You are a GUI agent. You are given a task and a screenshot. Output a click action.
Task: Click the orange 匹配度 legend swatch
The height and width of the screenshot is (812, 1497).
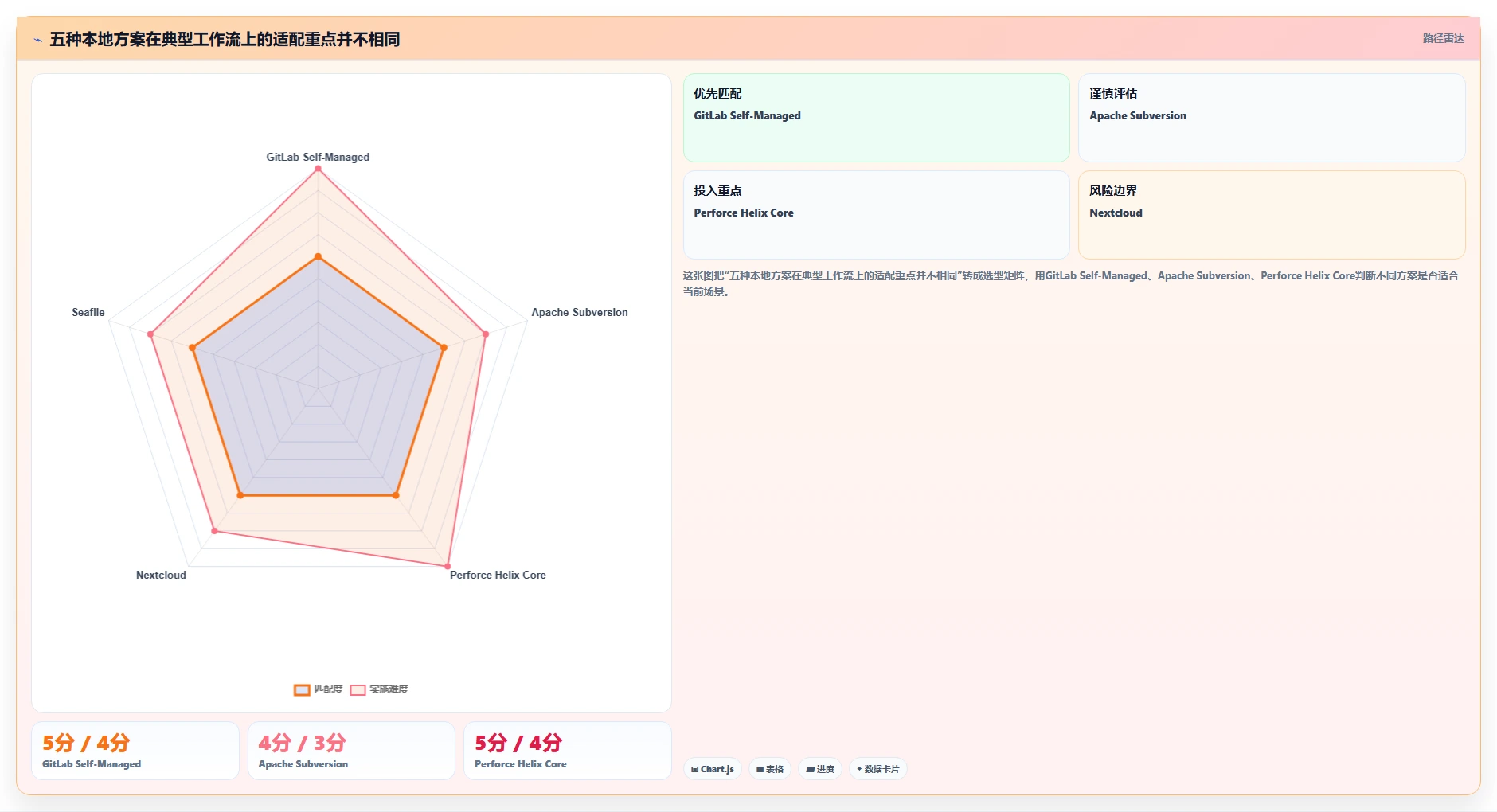(302, 690)
